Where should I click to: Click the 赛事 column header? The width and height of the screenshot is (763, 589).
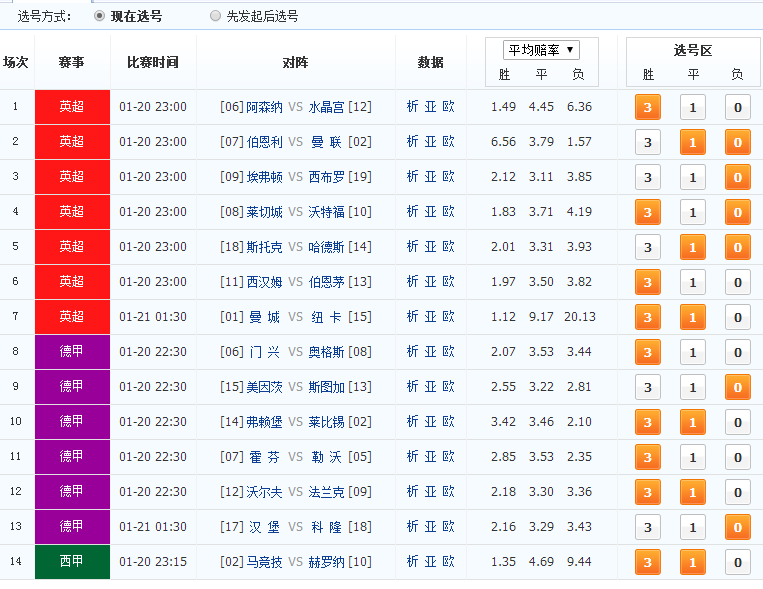pos(72,62)
